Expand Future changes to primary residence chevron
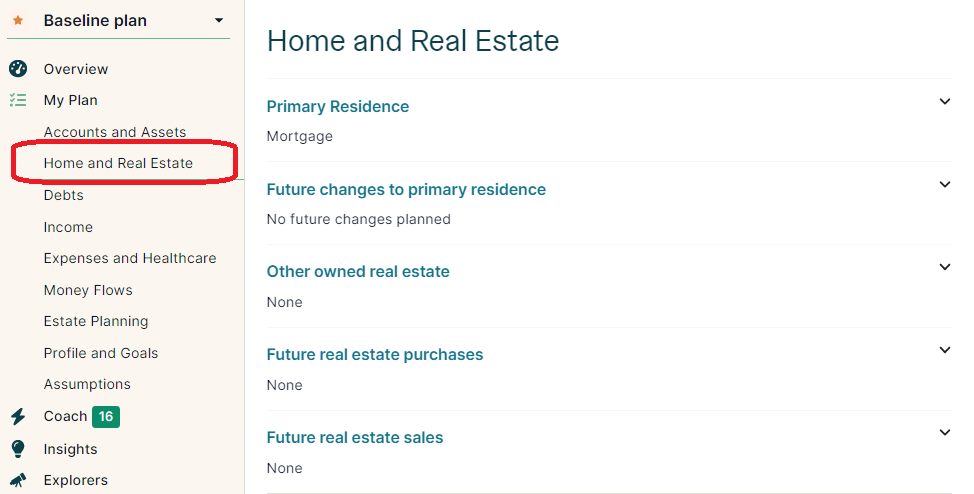 click(x=944, y=185)
